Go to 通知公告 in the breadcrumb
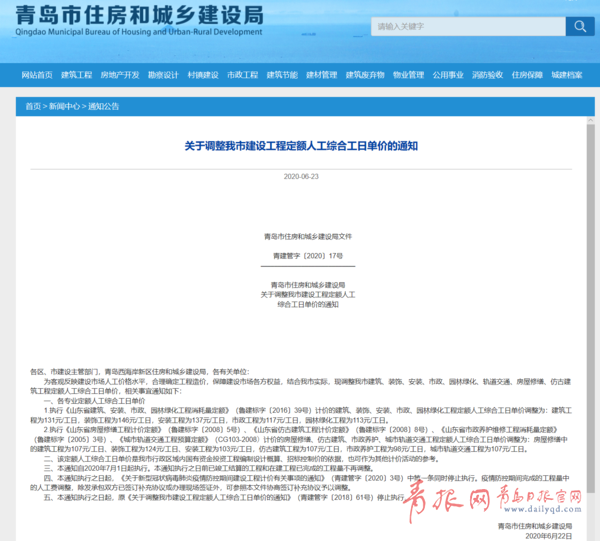Screen dimensions: 600x541 (104, 106)
